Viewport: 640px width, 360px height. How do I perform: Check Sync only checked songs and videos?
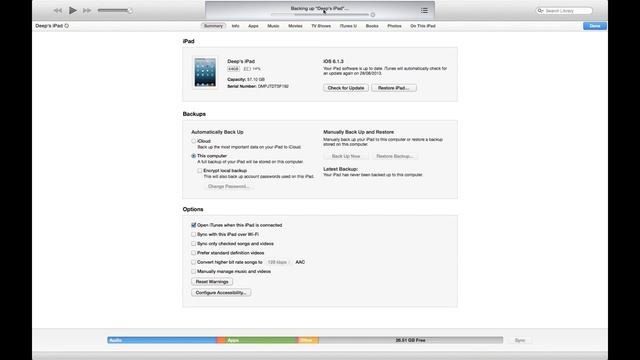point(193,244)
